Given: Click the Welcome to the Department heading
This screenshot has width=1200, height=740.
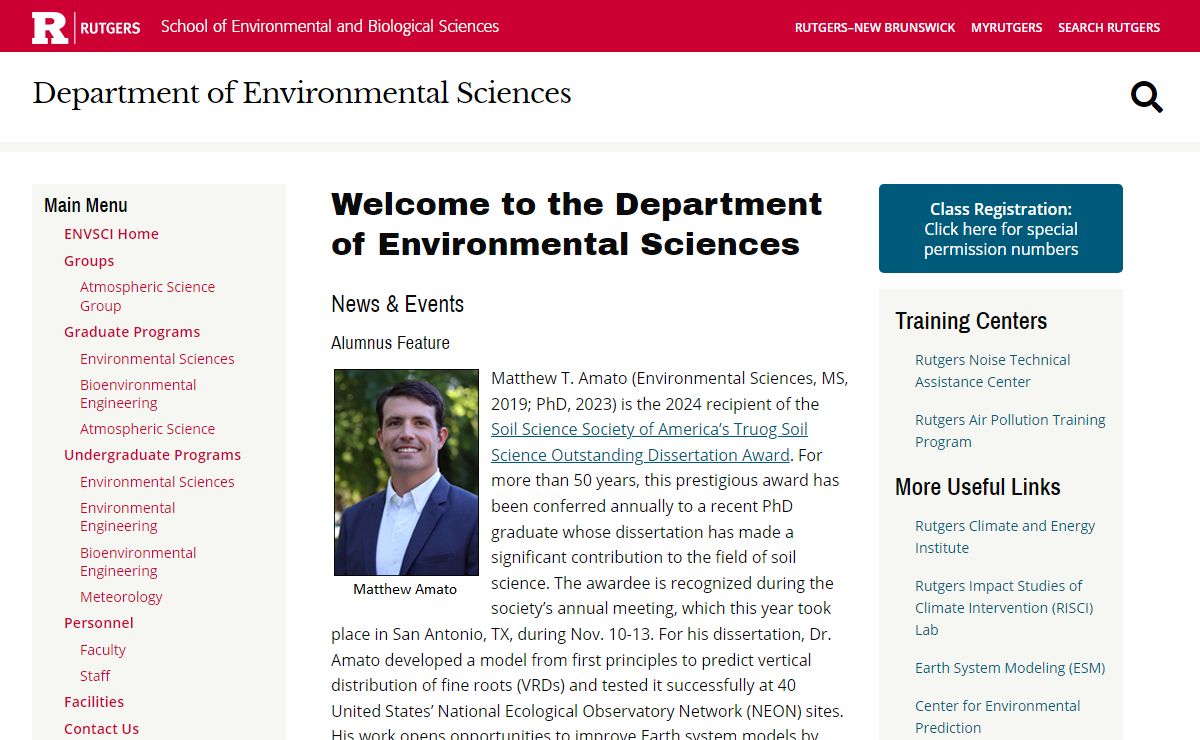Looking at the screenshot, I should tap(576, 224).
